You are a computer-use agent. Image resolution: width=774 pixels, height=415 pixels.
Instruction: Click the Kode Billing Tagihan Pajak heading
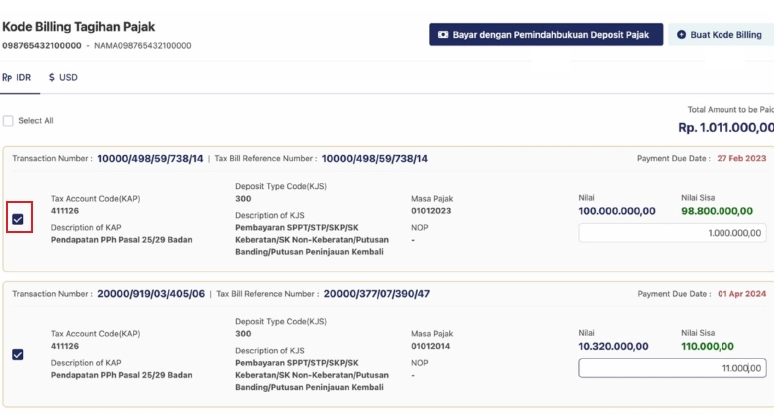tap(79, 27)
